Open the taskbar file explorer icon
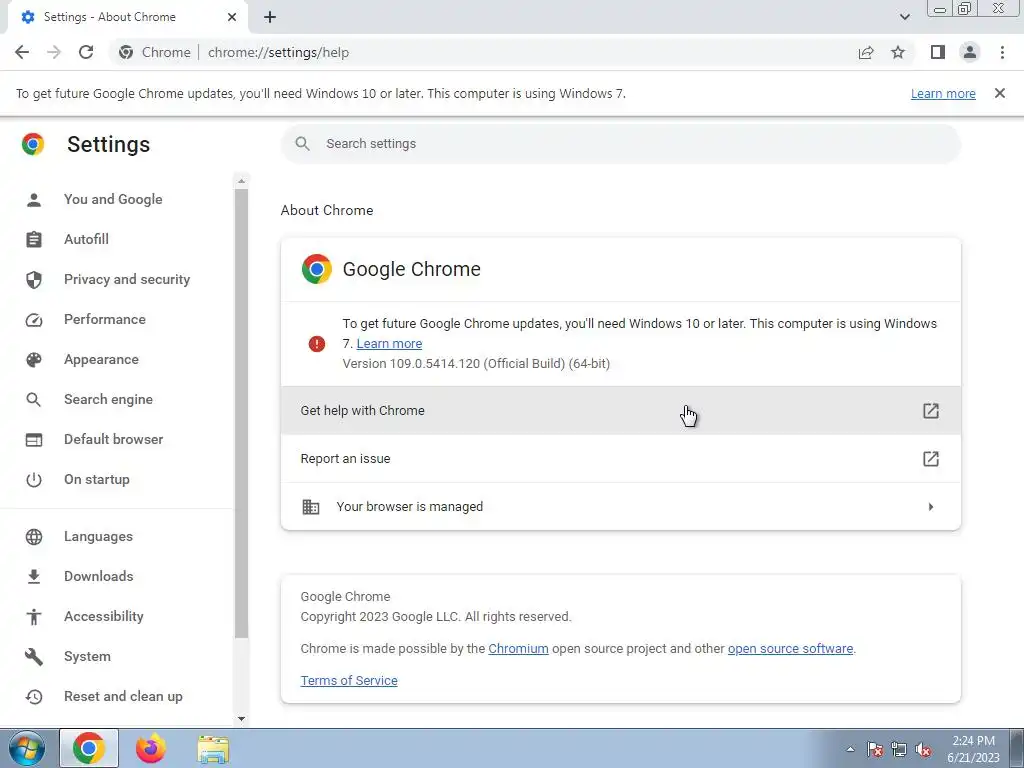Image resolution: width=1024 pixels, height=768 pixels. tap(213, 749)
